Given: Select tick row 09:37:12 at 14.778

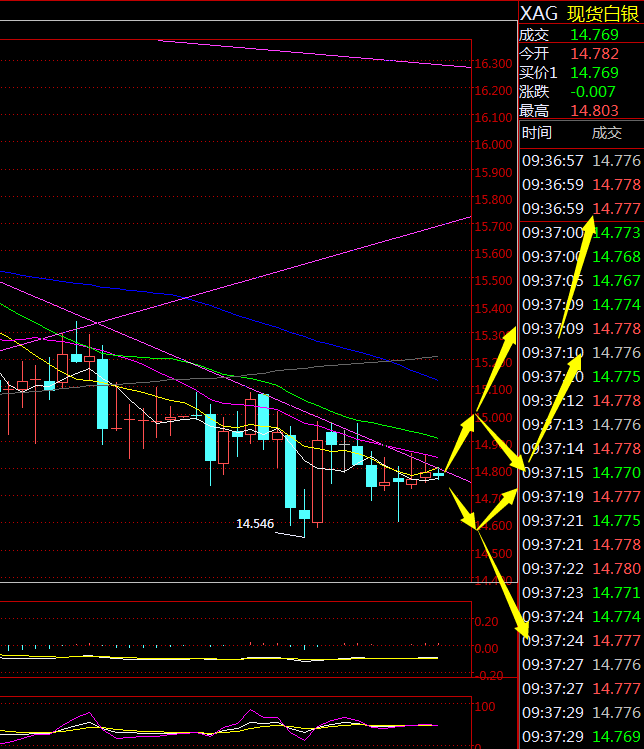Looking at the screenshot, I should click(581, 400).
